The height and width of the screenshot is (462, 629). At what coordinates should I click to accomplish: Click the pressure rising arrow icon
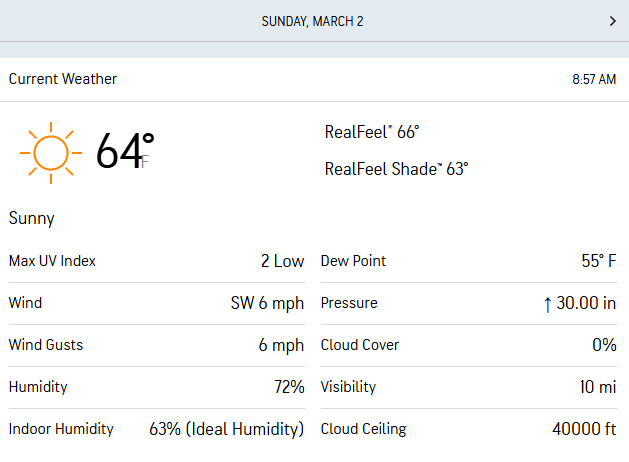tap(547, 304)
